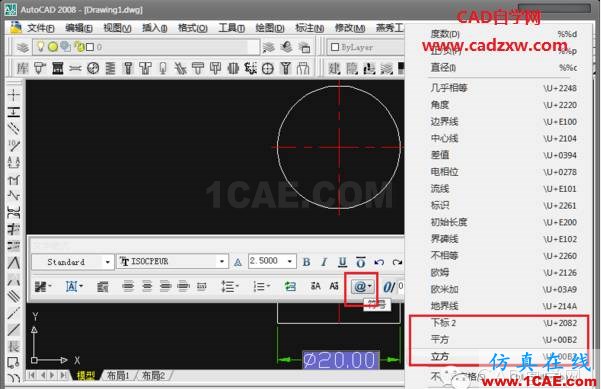This screenshot has height=389, width=601.
Task: Toggle Underline text formatting
Action: (x=342, y=262)
